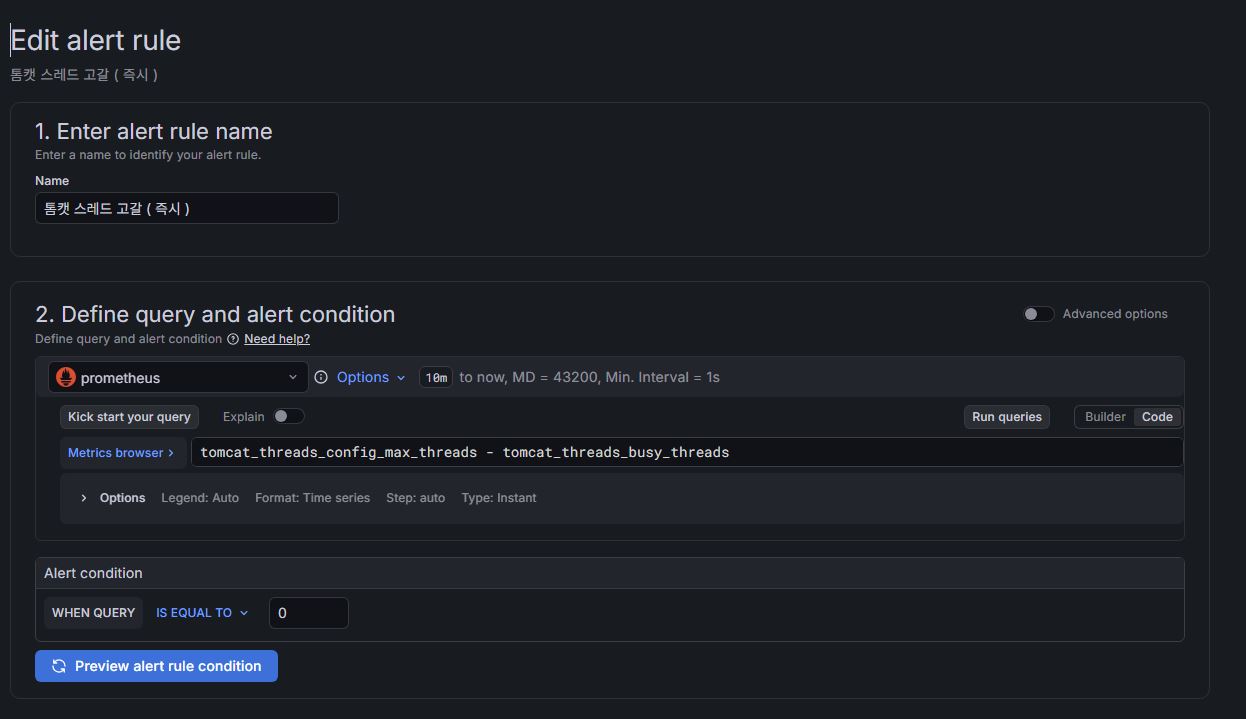Switch query editor to Builder mode
The image size is (1246, 719).
tap(1105, 417)
